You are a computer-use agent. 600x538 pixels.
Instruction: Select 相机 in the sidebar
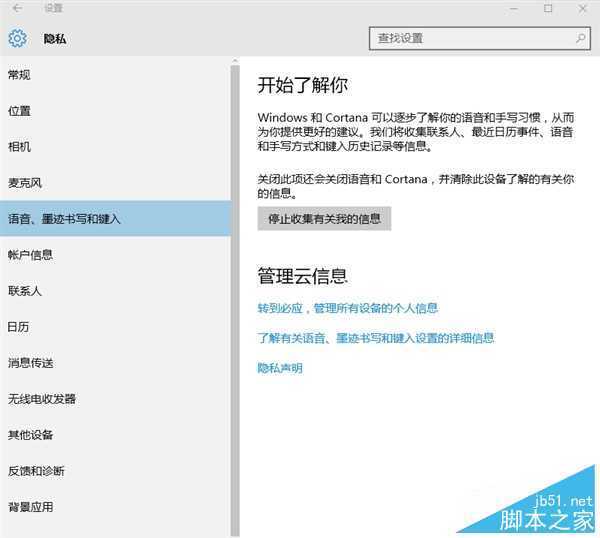point(116,147)
